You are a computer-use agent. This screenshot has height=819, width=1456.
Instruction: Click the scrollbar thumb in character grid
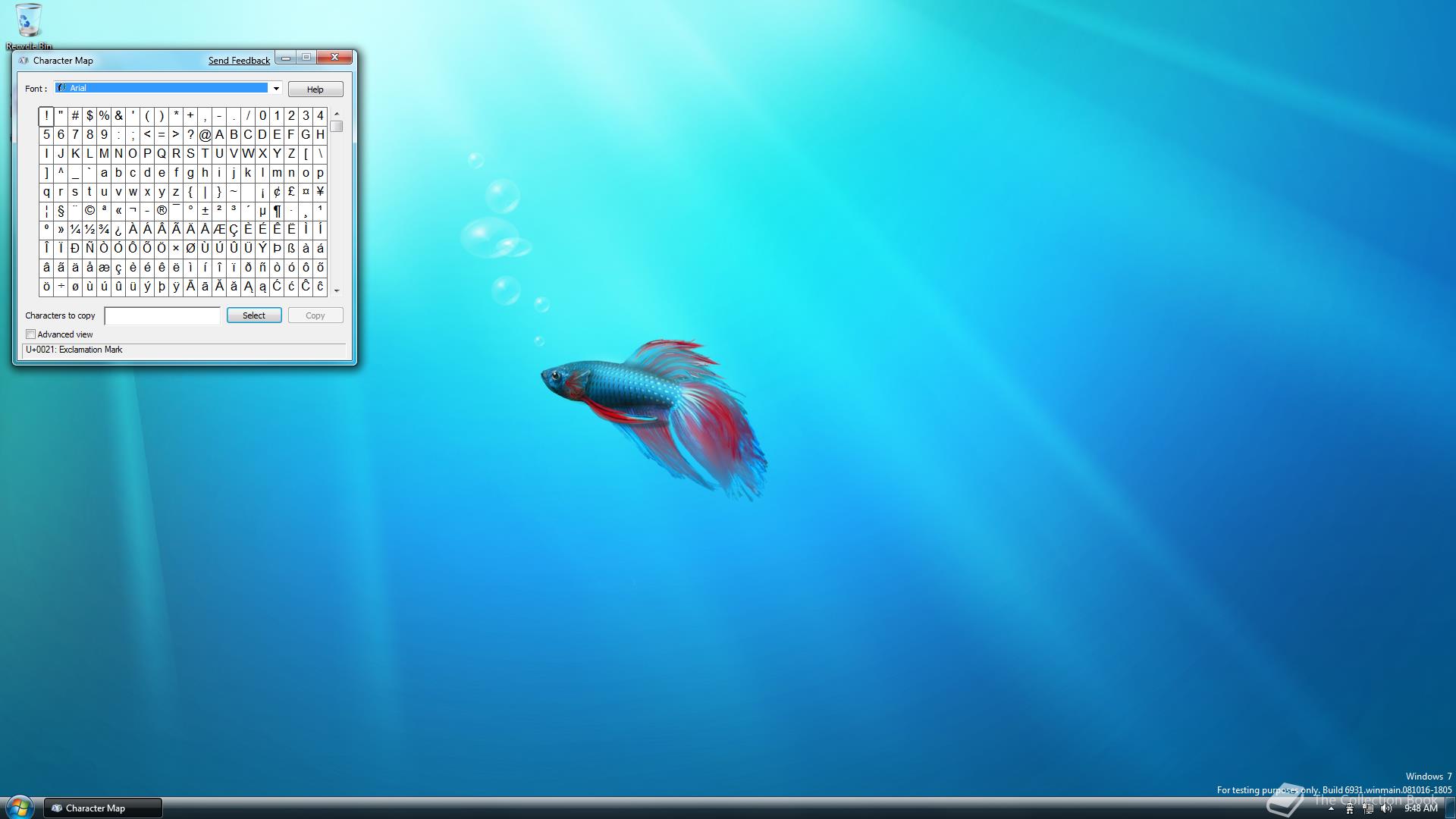tap(337, 127)
